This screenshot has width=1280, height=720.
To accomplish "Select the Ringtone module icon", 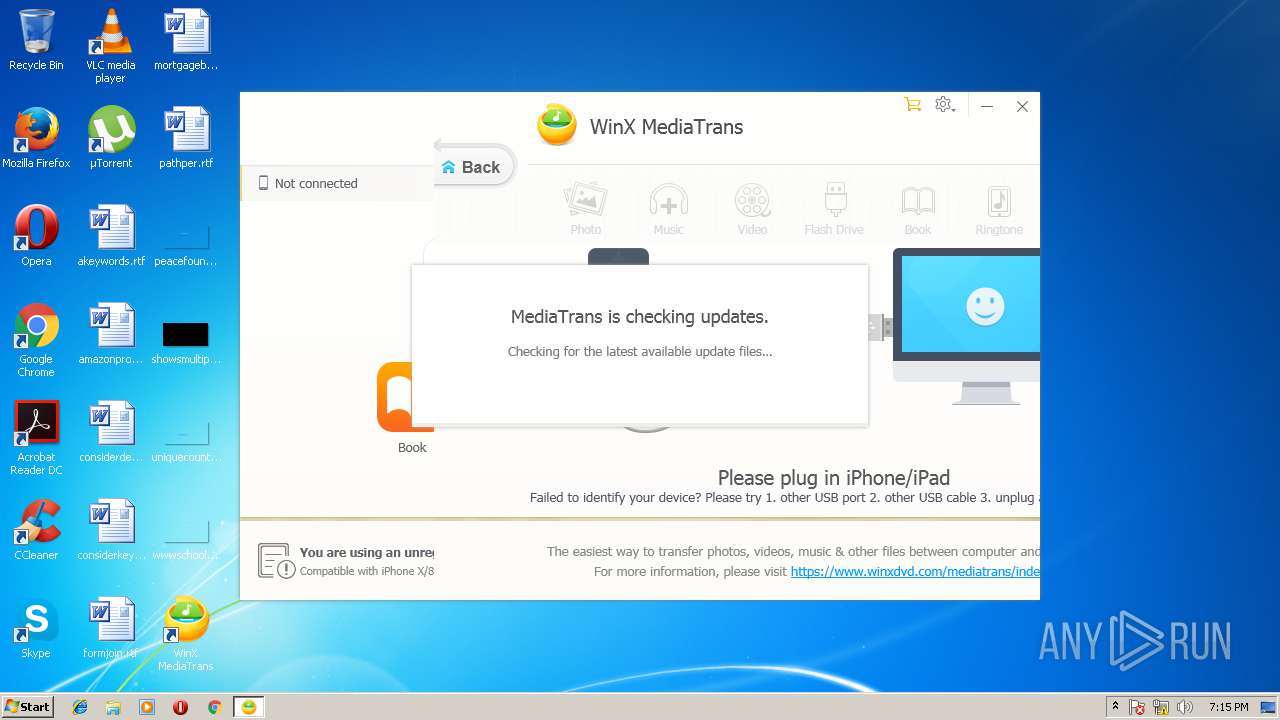I will 999,209.
